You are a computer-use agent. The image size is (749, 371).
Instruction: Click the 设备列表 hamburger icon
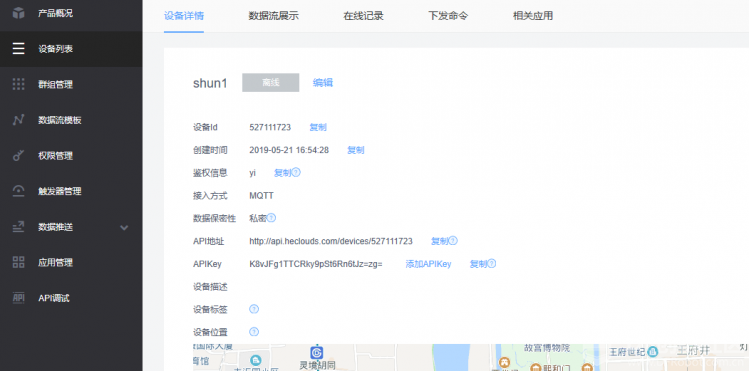point(18,49)
